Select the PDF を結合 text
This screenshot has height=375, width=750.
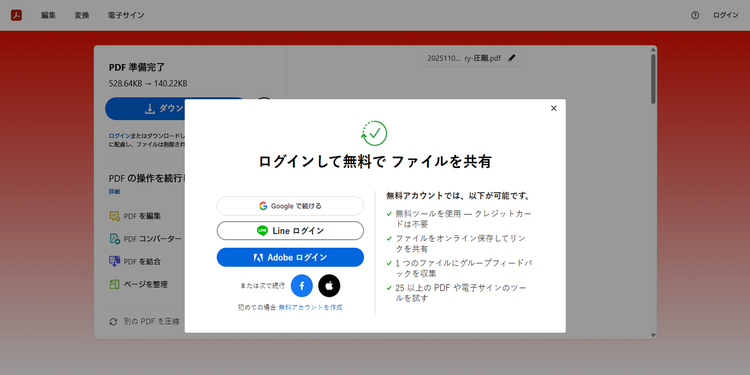point(142,262)
